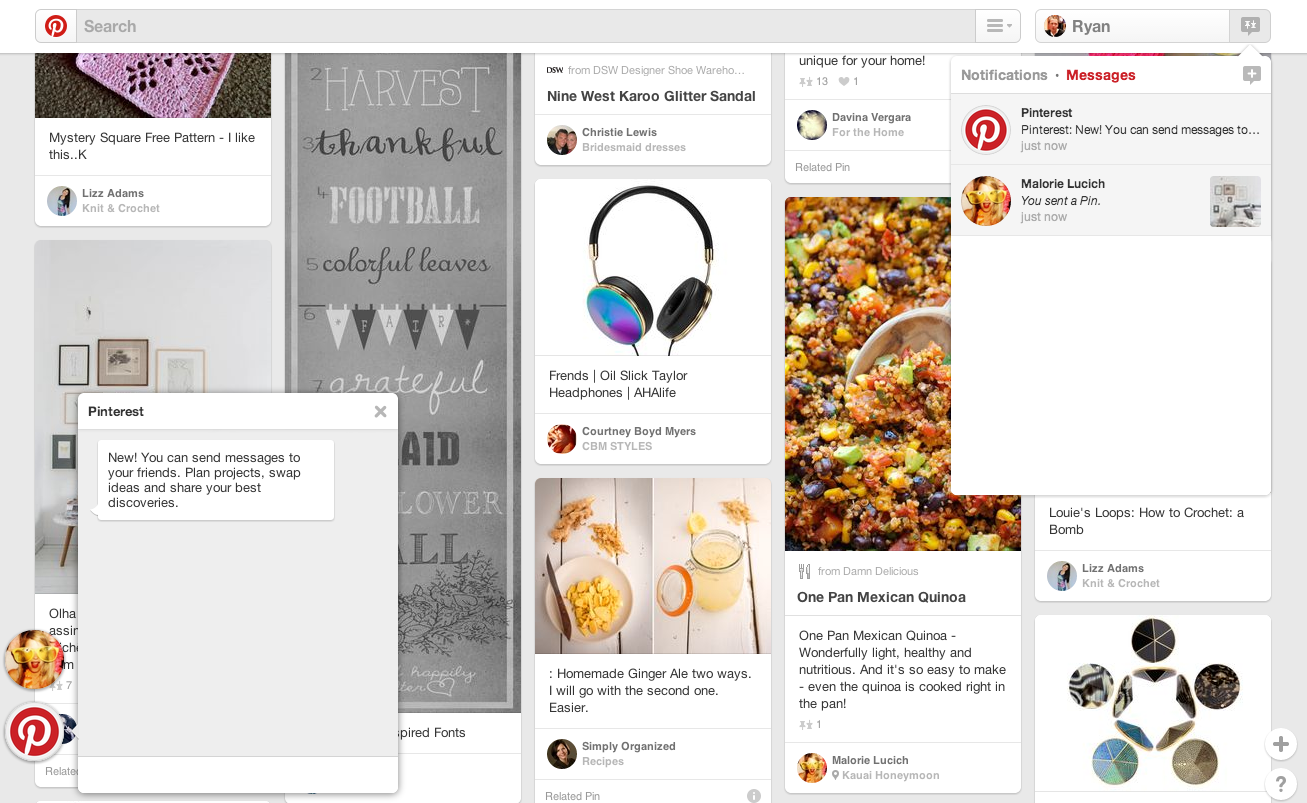Open Davina Vergara For the Home board

pos(871,125)
